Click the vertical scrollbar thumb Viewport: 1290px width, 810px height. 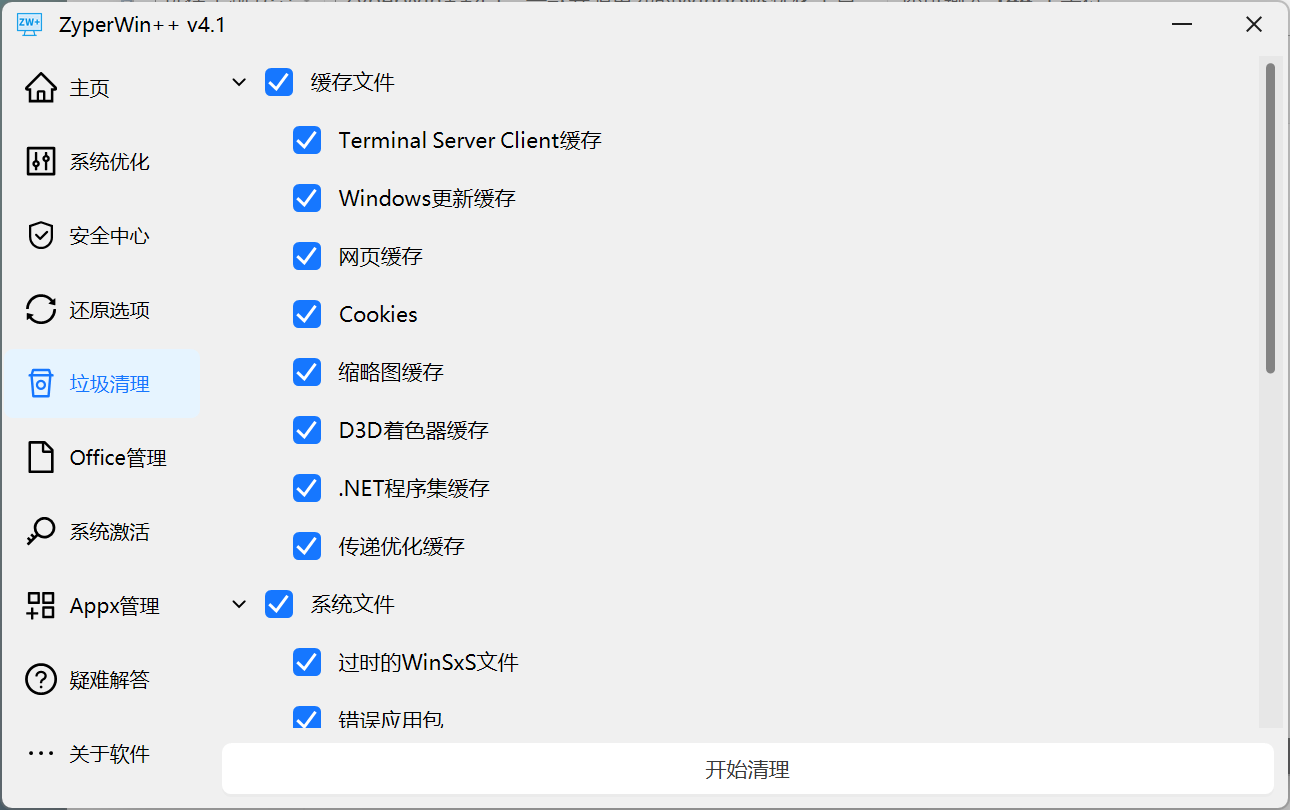click(x=1270, y=218)
